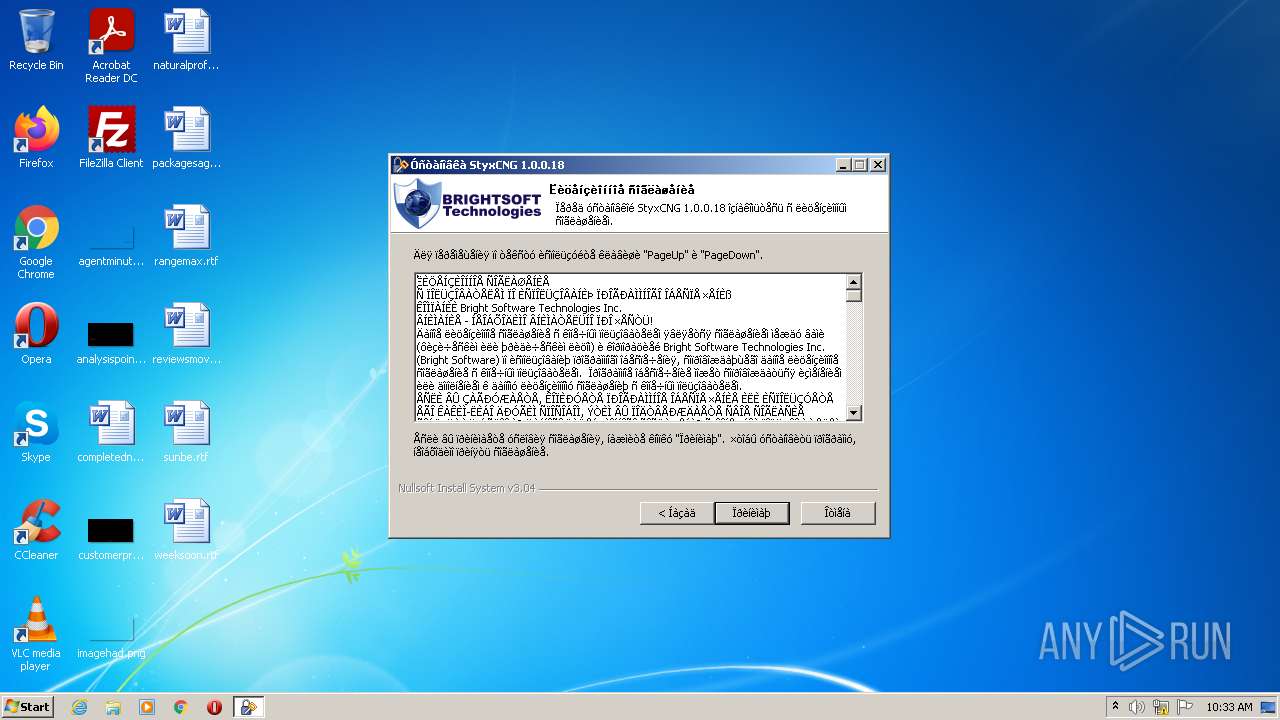1280x720 pixels.
Task: Open FileZilla Client shortcut
Action: 111,137
